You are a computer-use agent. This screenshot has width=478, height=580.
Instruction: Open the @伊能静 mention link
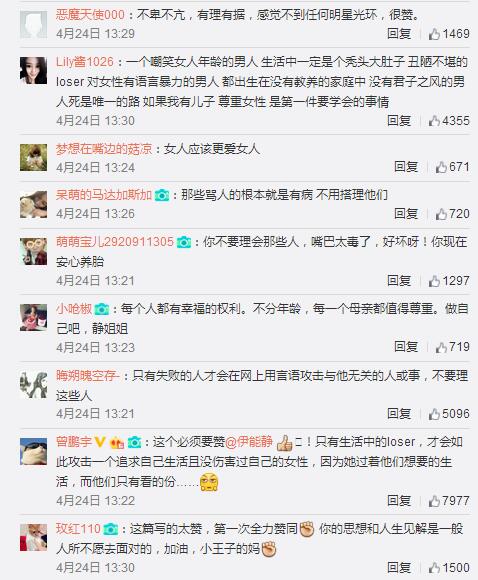249,442
